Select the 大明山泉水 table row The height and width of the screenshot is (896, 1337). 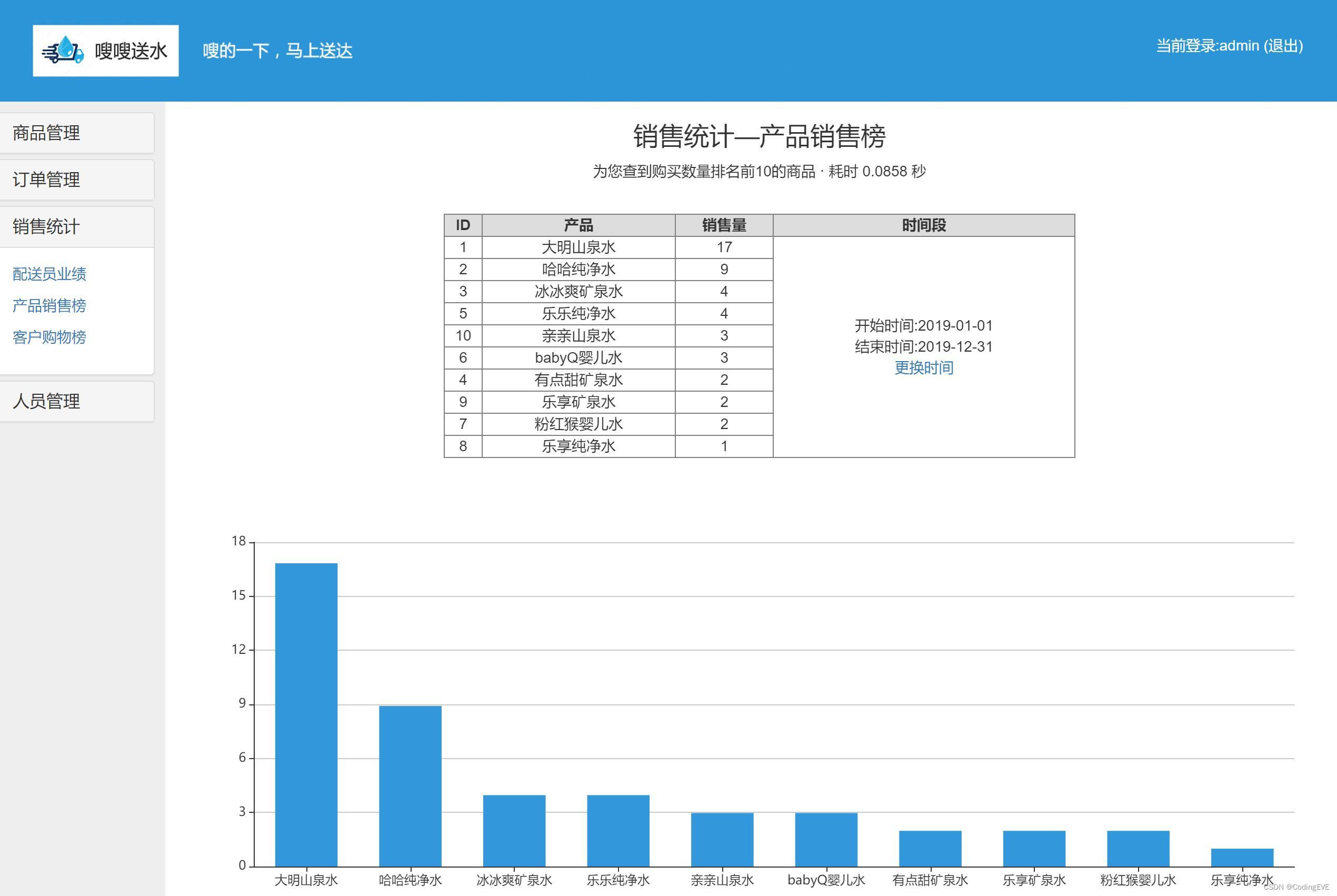pos(578,247)
